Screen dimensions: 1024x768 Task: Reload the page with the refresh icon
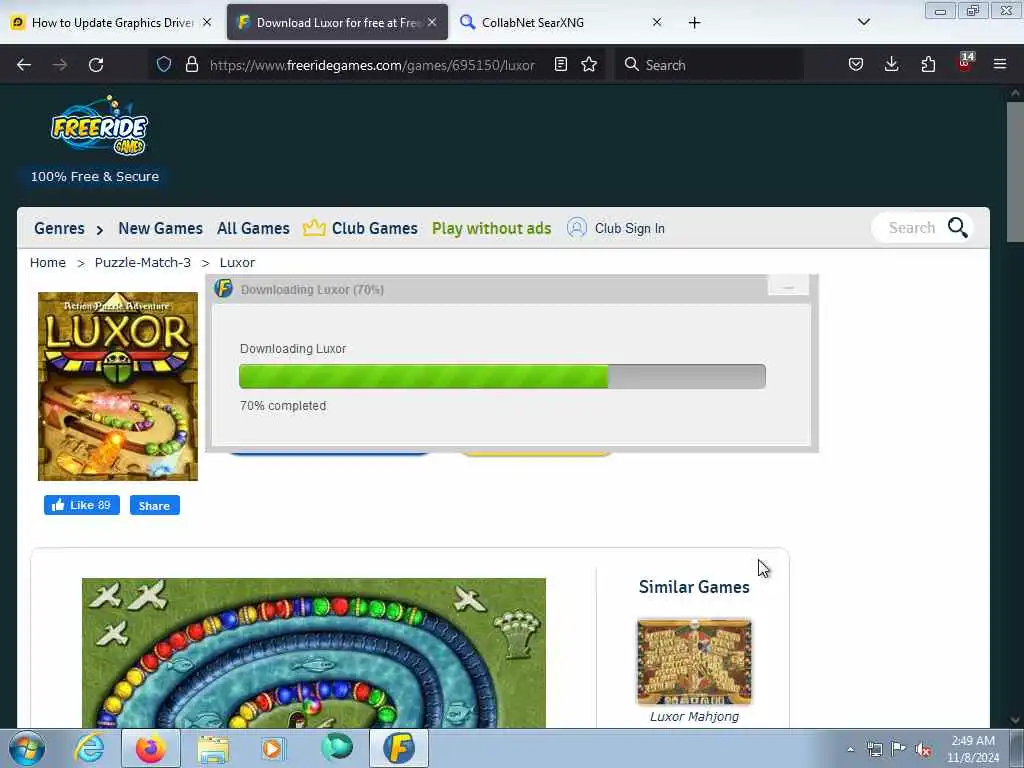(x=96, y=65)
